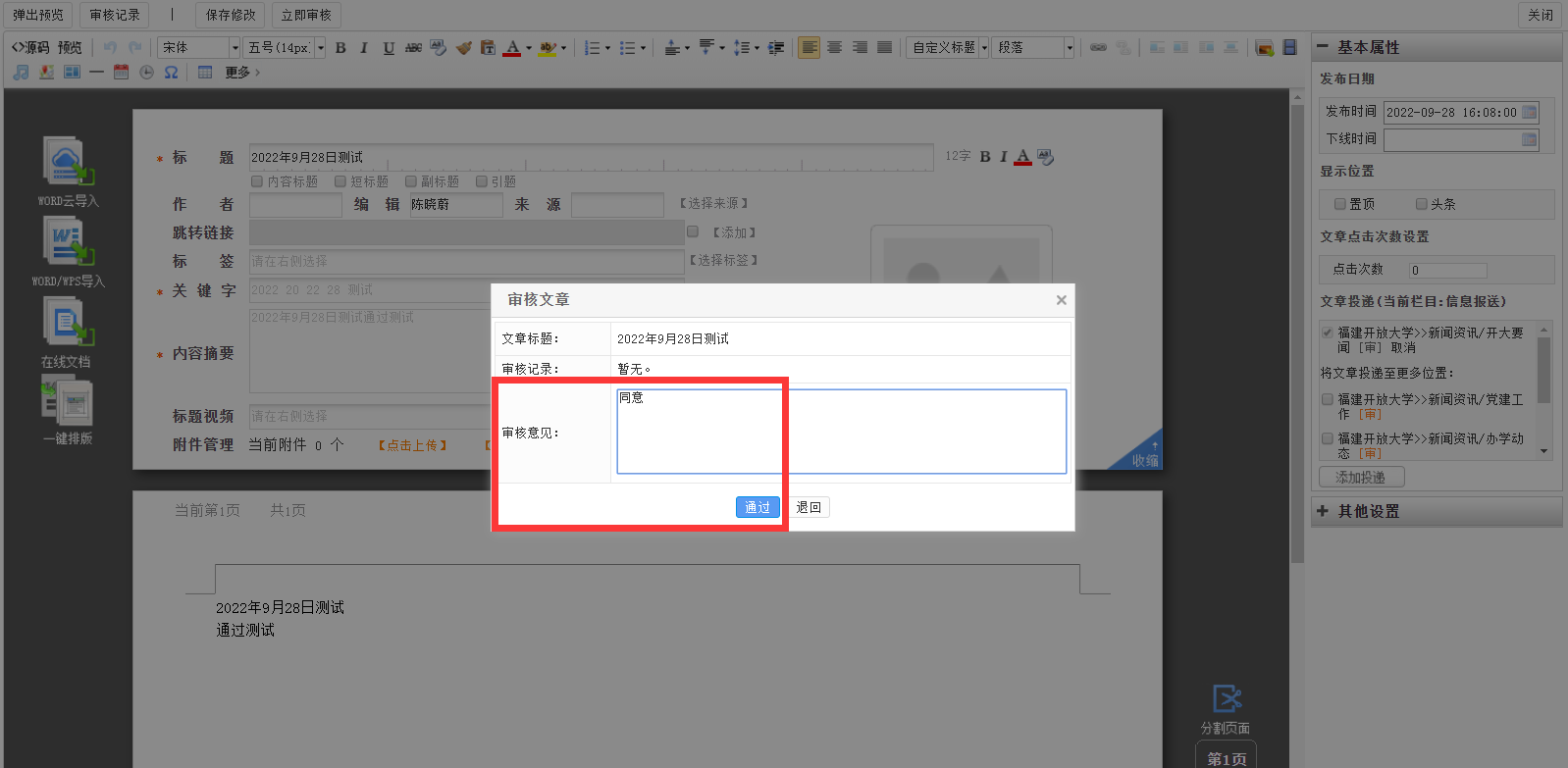Insert special character with Omega icon
Image resolution: width=1568 pixels, height=768 pixels.
(171, 72)
